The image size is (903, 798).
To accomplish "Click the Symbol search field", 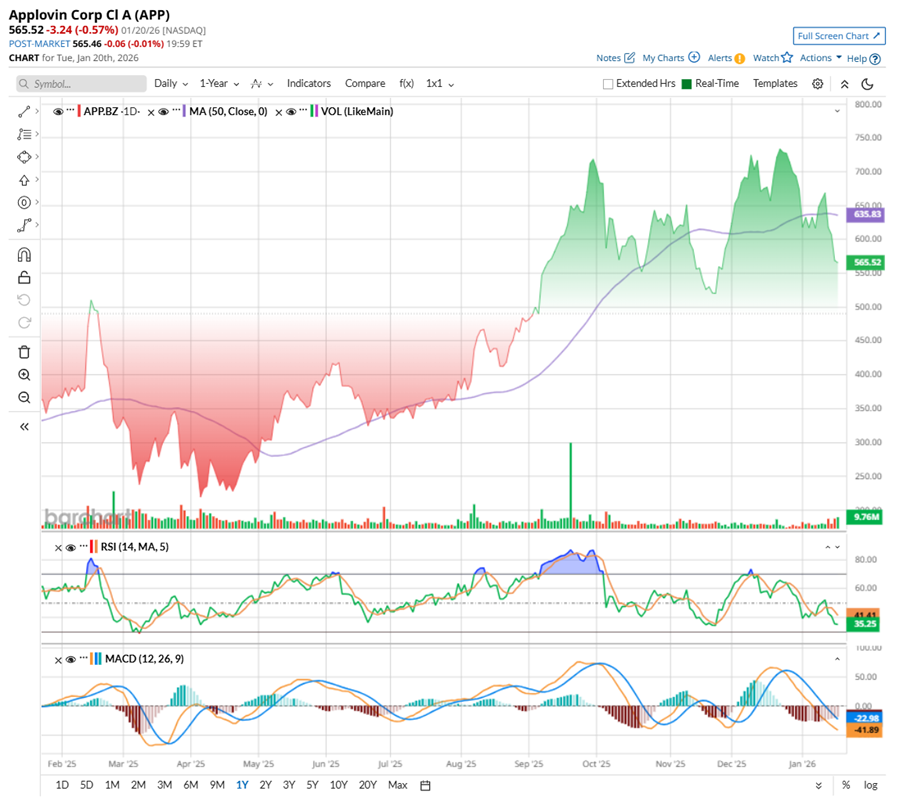I will coord(81,84).
